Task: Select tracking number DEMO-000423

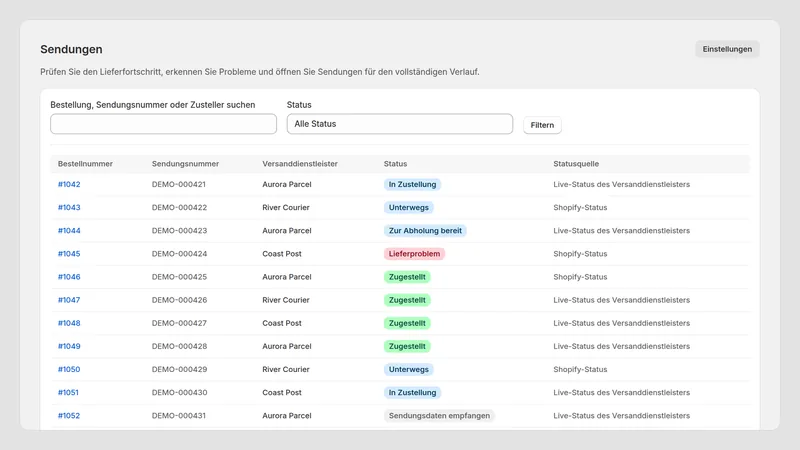Action: click(x=179, y=231)
